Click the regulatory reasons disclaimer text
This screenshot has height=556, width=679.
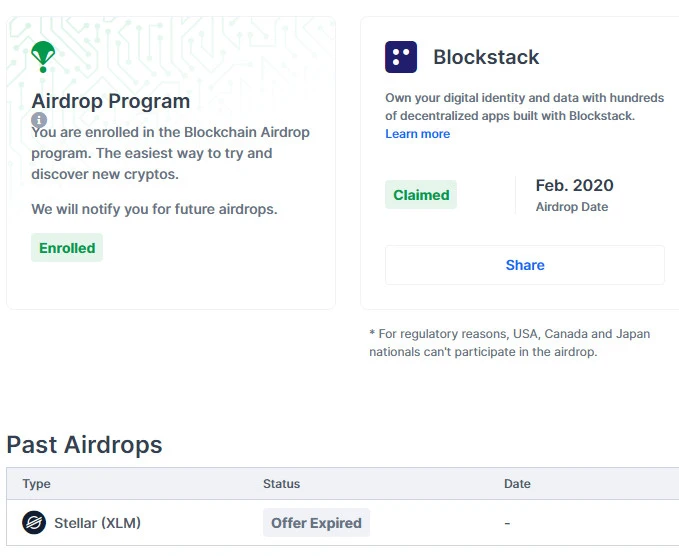coord(509,343)
